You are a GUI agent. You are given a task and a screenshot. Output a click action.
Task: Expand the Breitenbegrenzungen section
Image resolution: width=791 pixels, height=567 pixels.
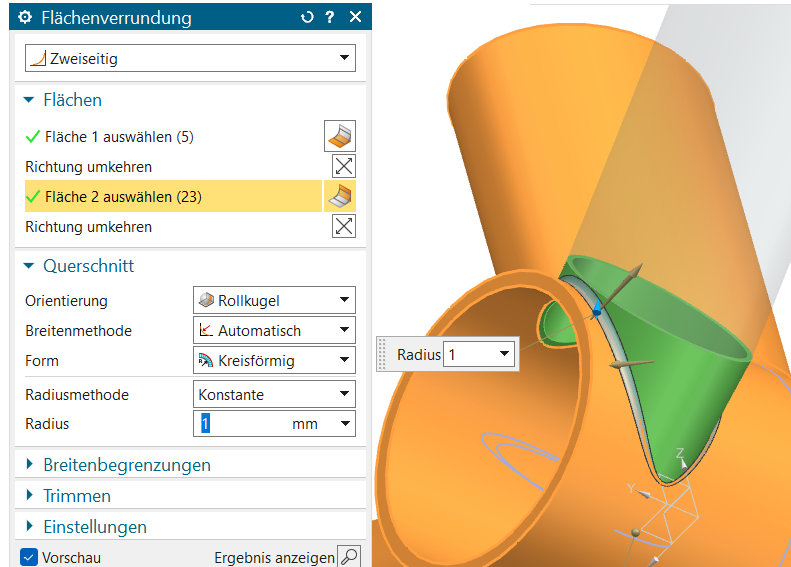(x=29, y=464)
